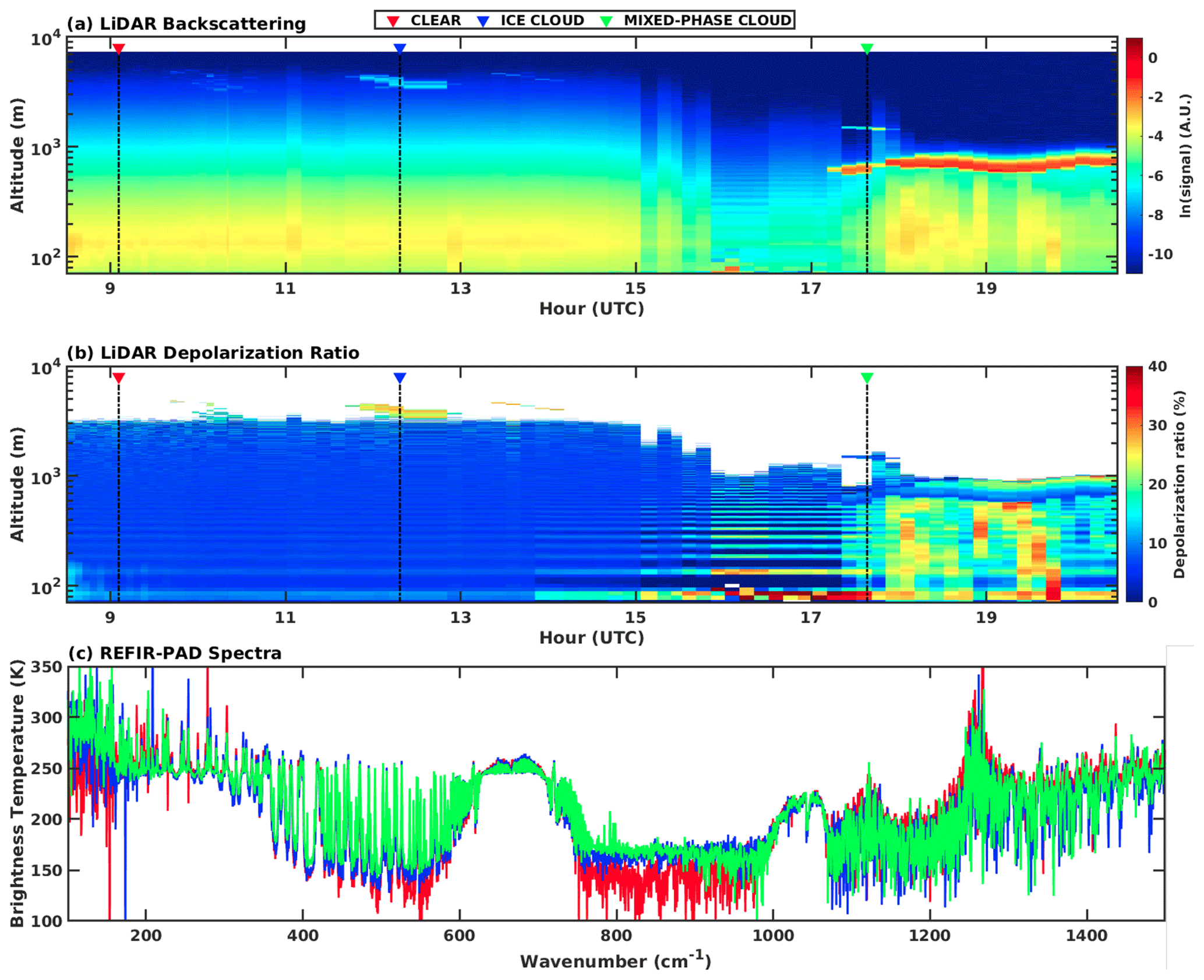Click the 'ICE CLOUD' legend text
The height and width of the screenshot is (980, 1204).
[x=542, y=20]
